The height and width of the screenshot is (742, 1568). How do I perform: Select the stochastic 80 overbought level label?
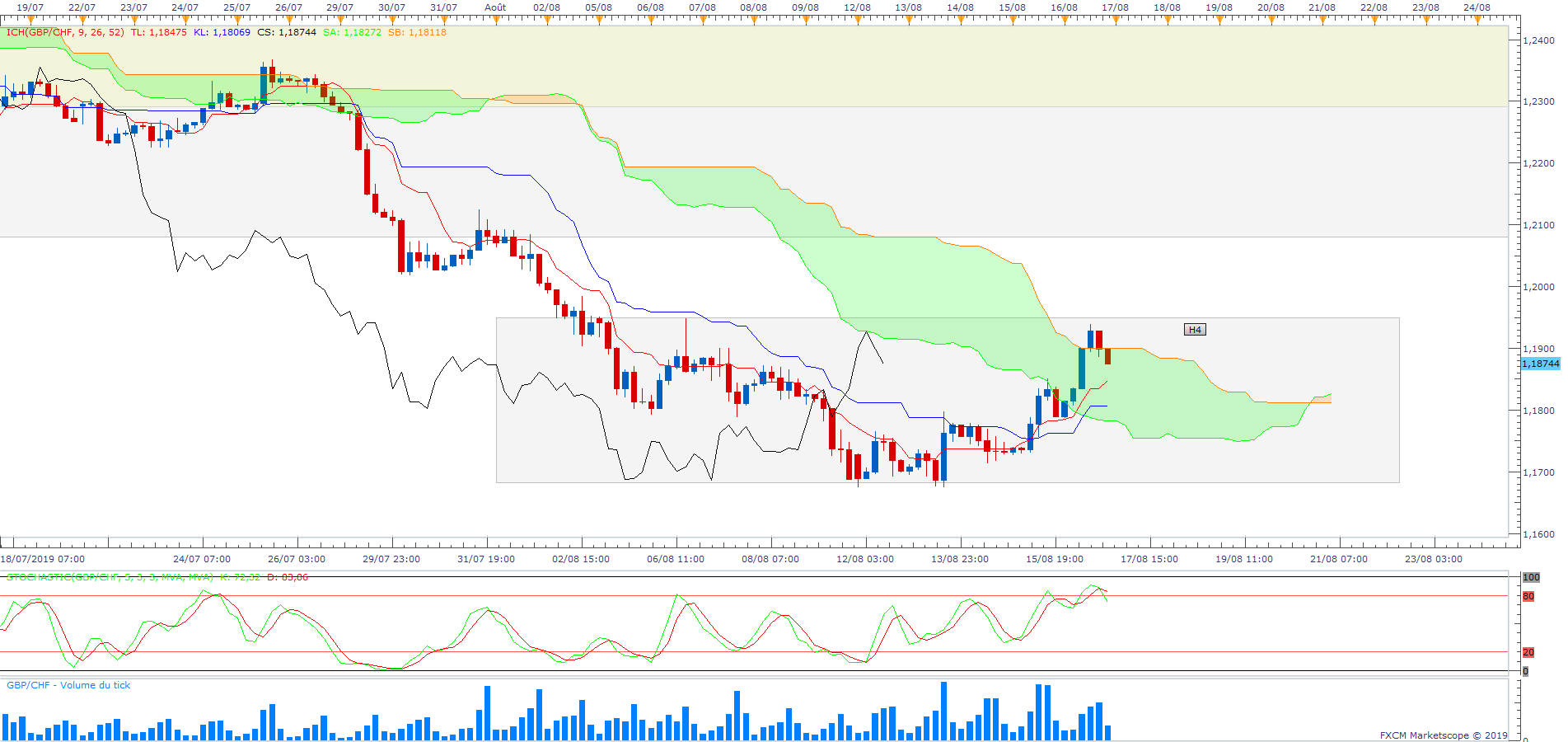pyautogui.click(x=1528, y=596)
